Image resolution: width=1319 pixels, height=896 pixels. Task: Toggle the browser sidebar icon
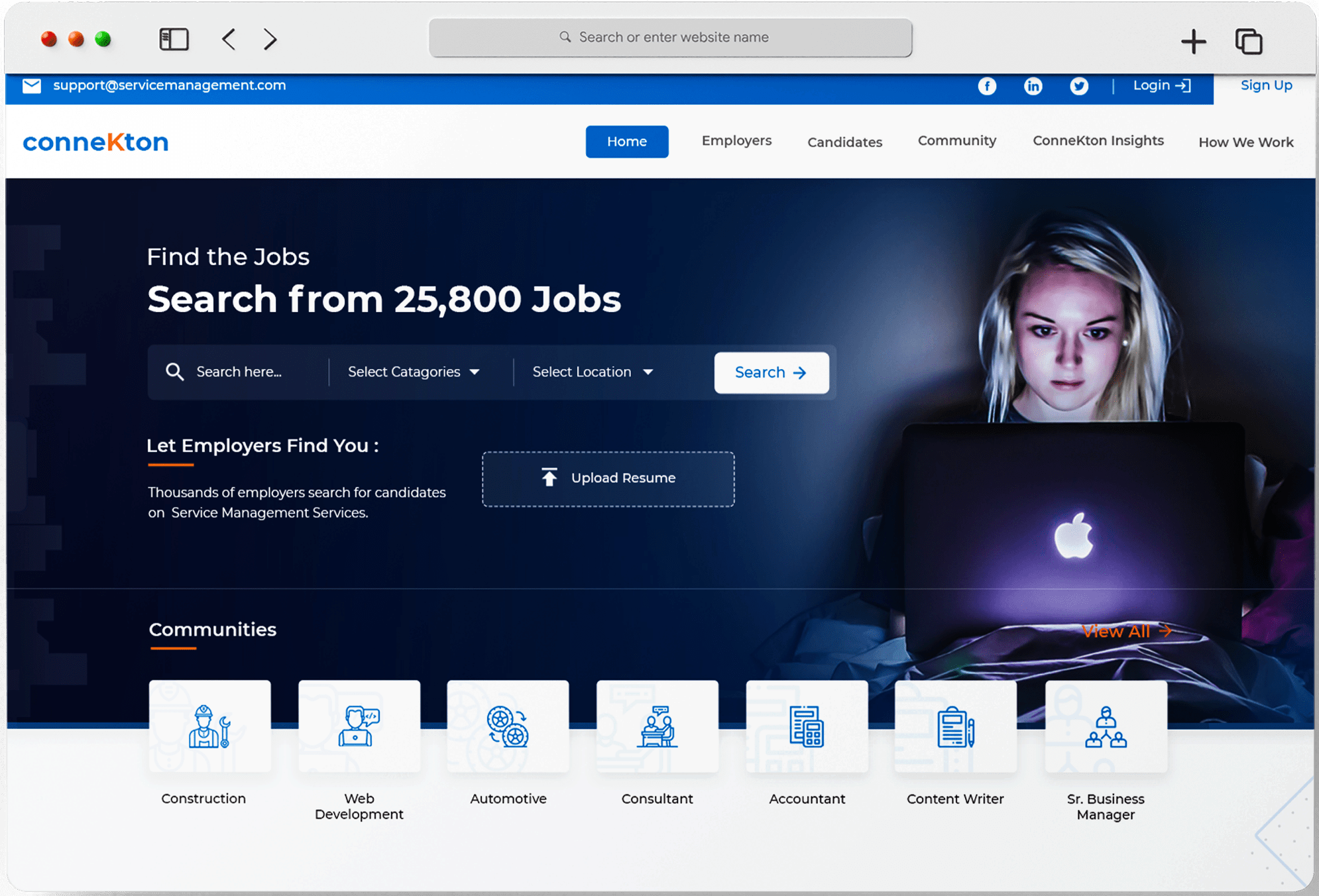[174, 39]
